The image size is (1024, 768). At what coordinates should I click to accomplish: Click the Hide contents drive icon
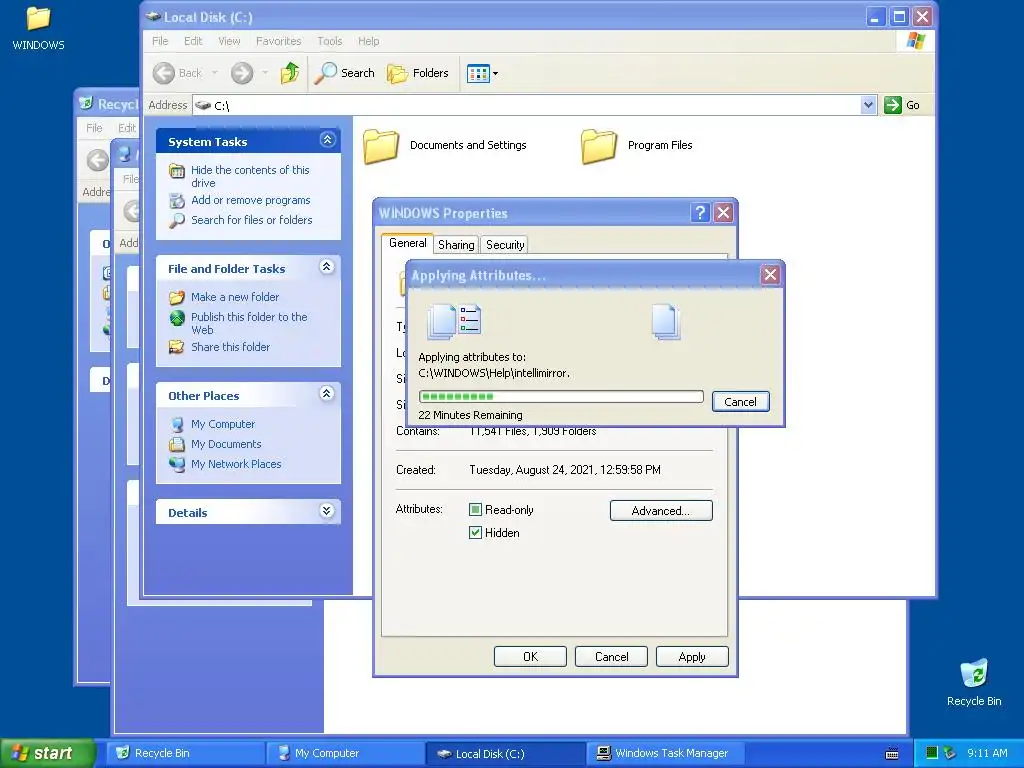pyautogui.click(x=177, y=171)
